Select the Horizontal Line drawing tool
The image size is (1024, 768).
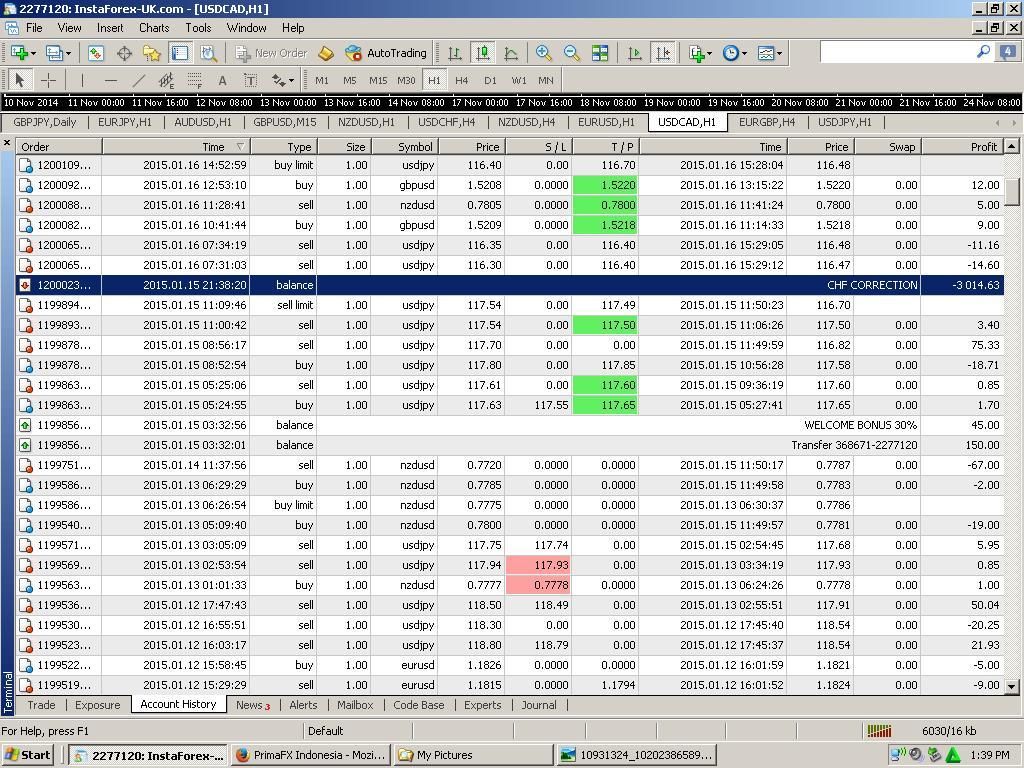(110, 80)
